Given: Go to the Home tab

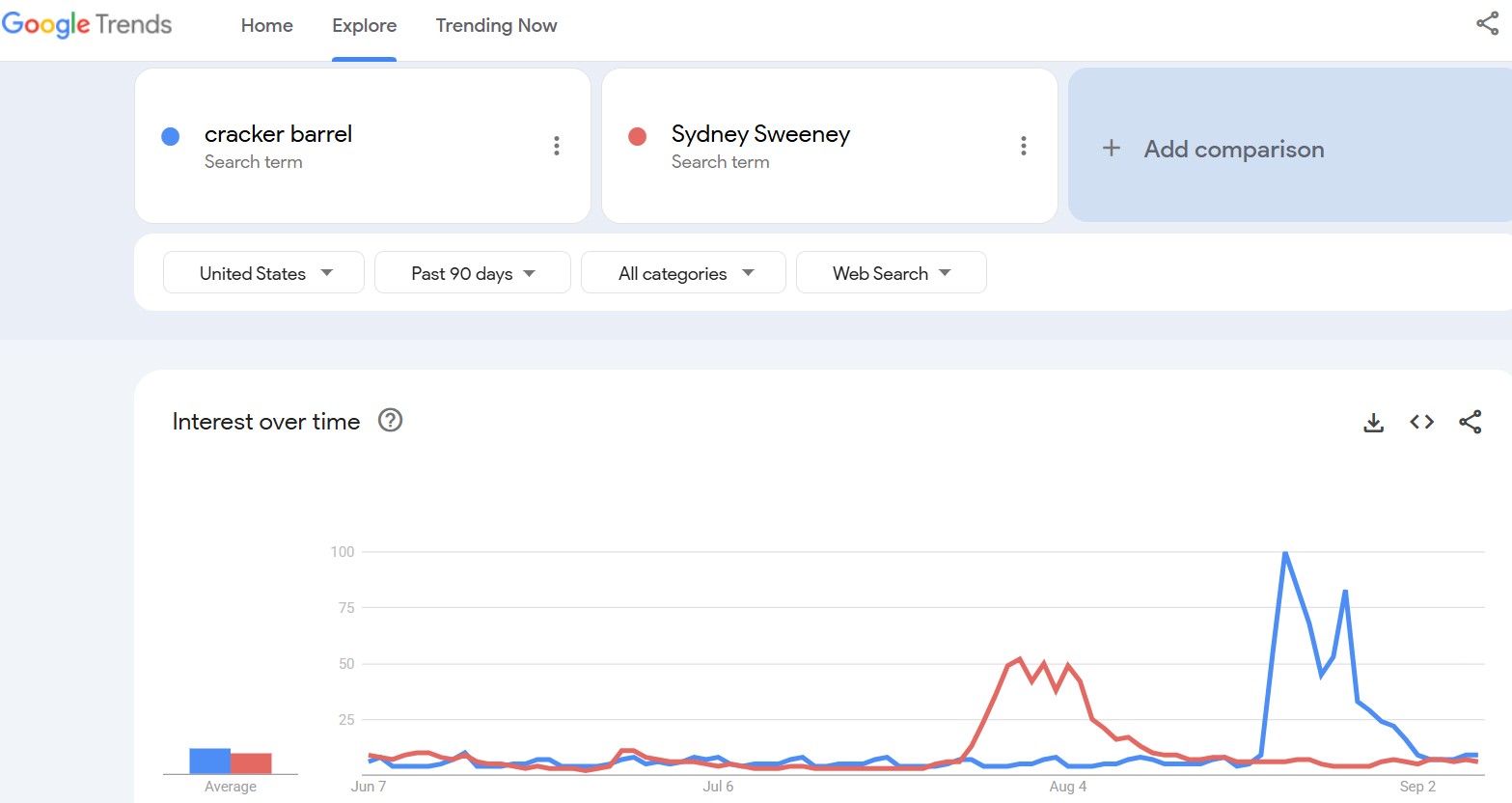Looking at the screenshot, I should point(266,26).
